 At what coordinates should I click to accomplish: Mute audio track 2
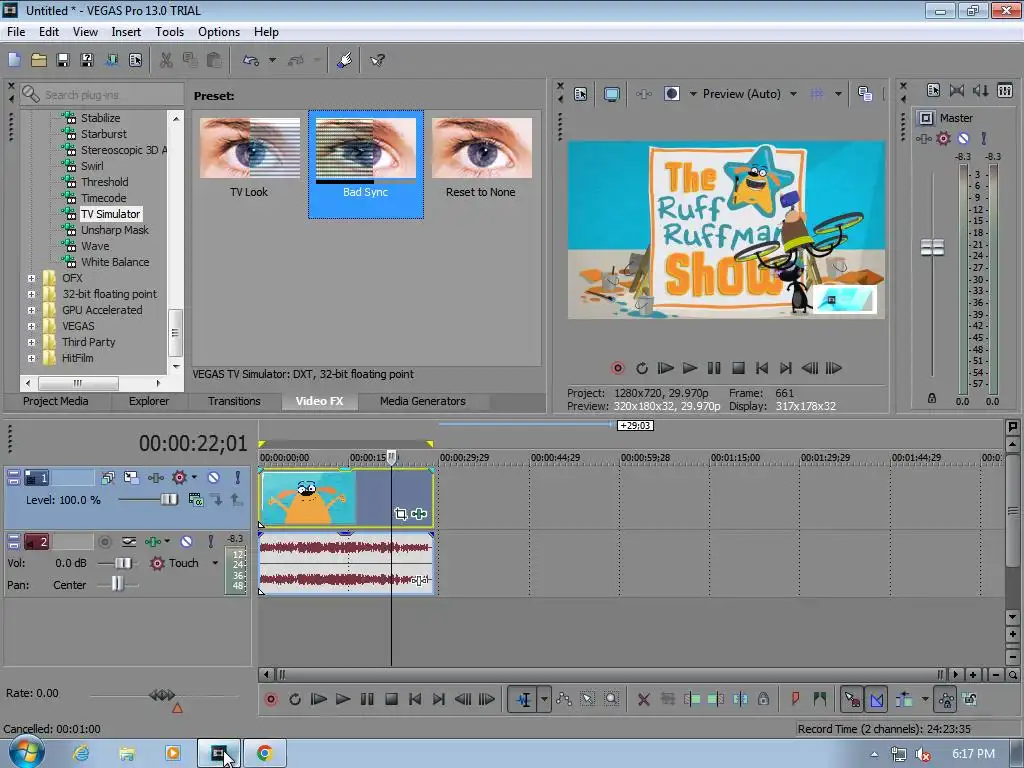(186, 541)
